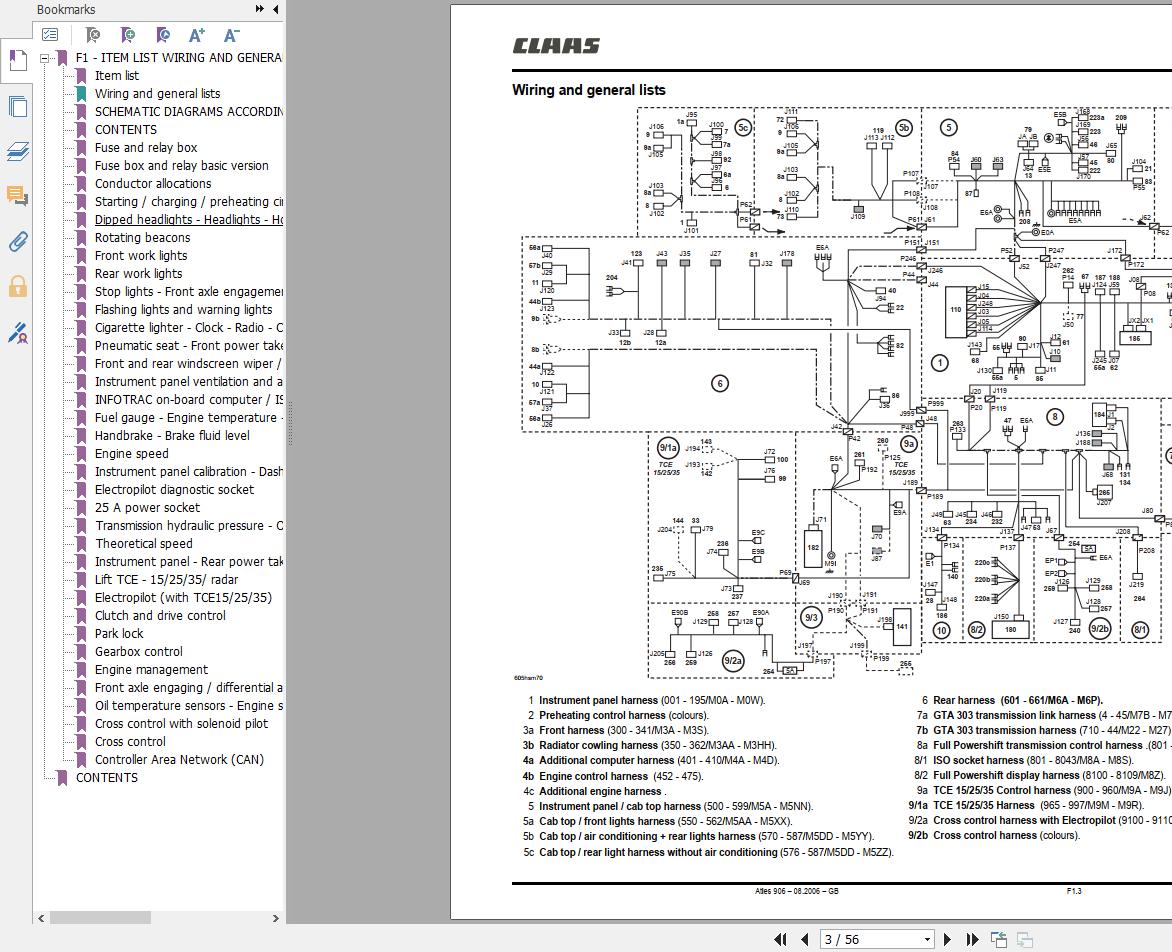Click the add new bookmark icon
Viewport: 1172px width, 952px height.
(128, 34)
